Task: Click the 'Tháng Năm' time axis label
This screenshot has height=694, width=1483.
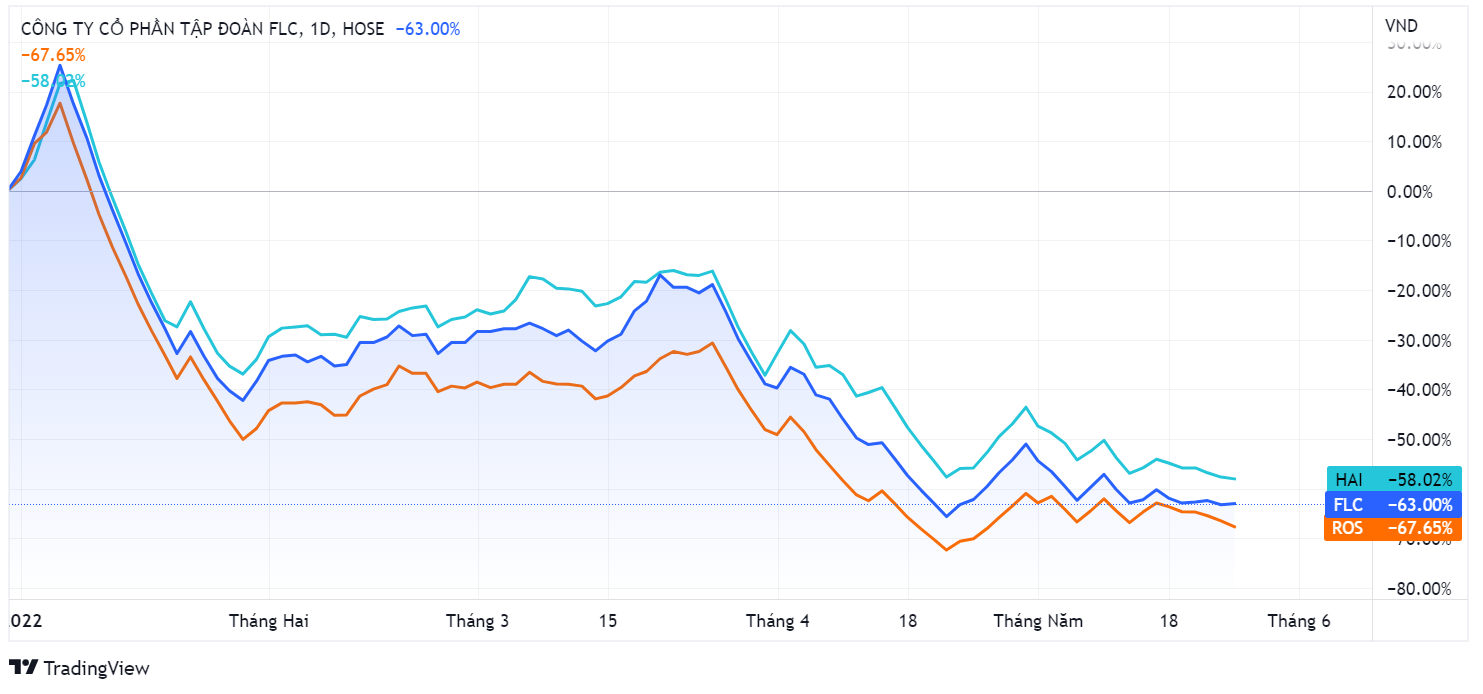Action: coord(1037,621)
